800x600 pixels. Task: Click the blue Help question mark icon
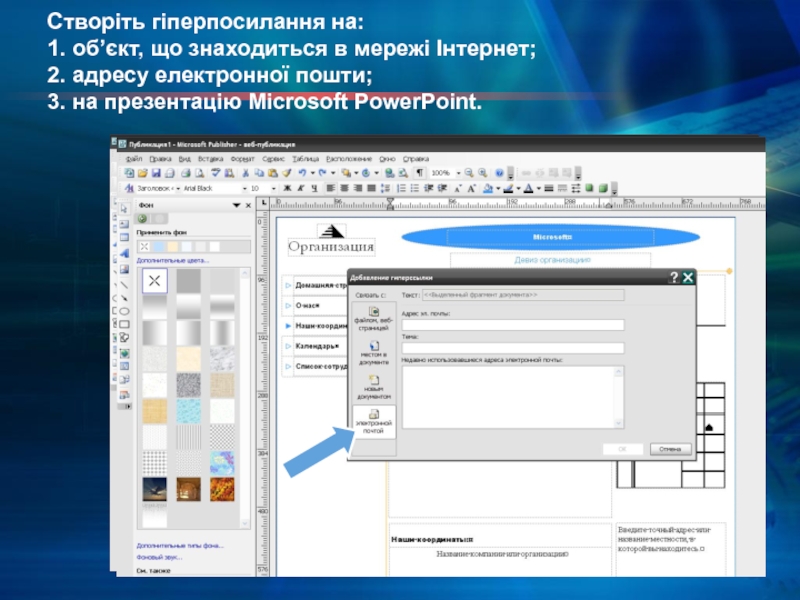[x=499, y=173]
